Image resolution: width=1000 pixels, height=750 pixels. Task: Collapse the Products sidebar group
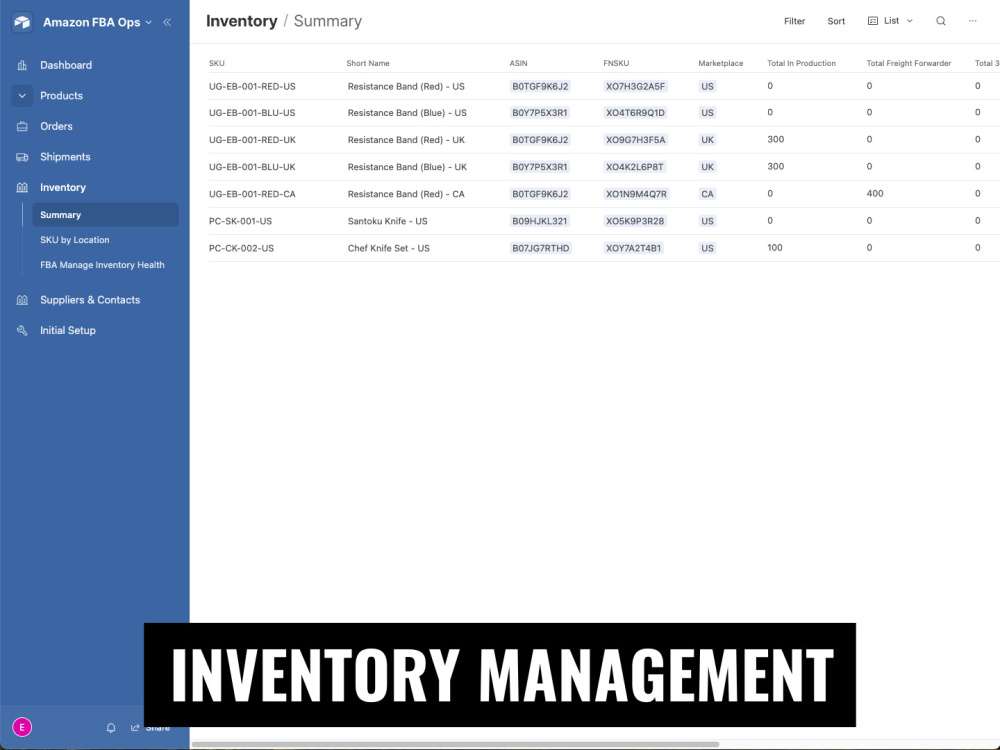[22, 95]
